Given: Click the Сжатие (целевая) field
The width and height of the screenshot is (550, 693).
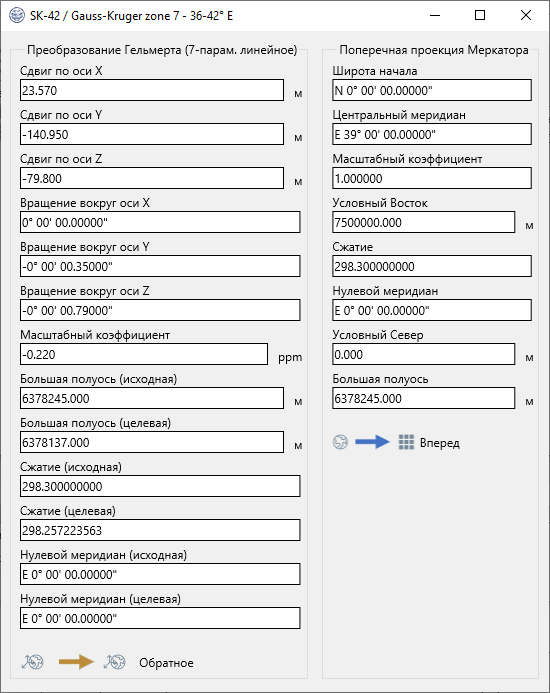Looking at the screenshot, I should (160, 530).
